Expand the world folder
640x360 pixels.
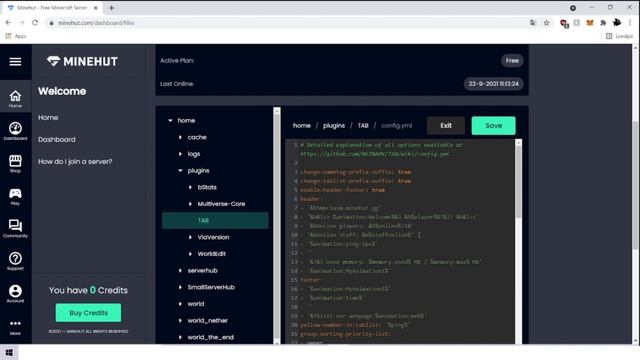pos(180,304)
